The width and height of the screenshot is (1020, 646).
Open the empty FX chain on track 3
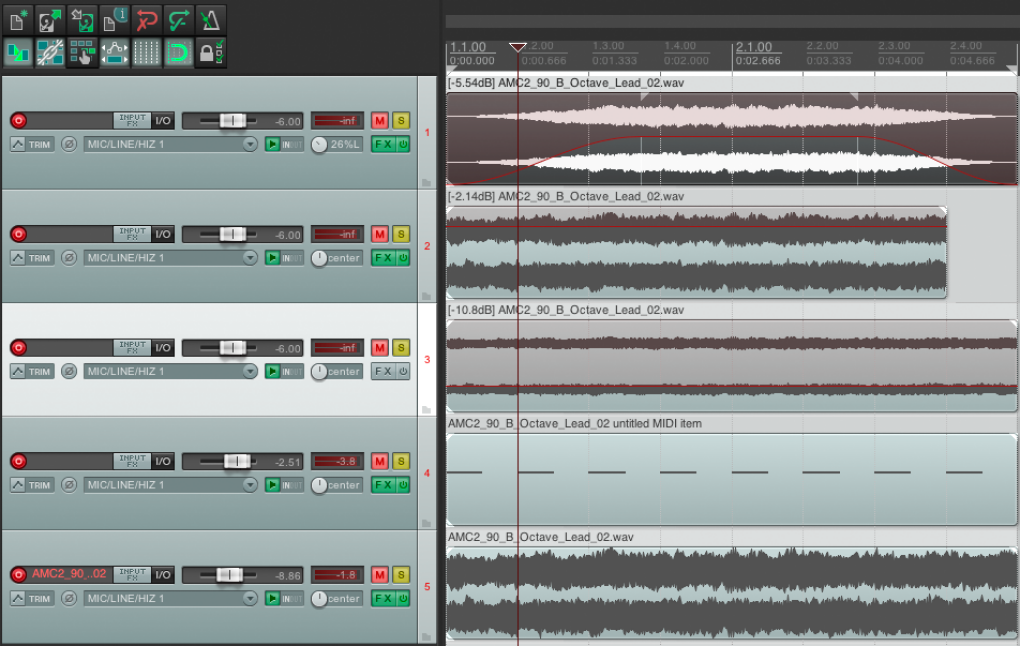pyautogui.click(x=383, y=371)
